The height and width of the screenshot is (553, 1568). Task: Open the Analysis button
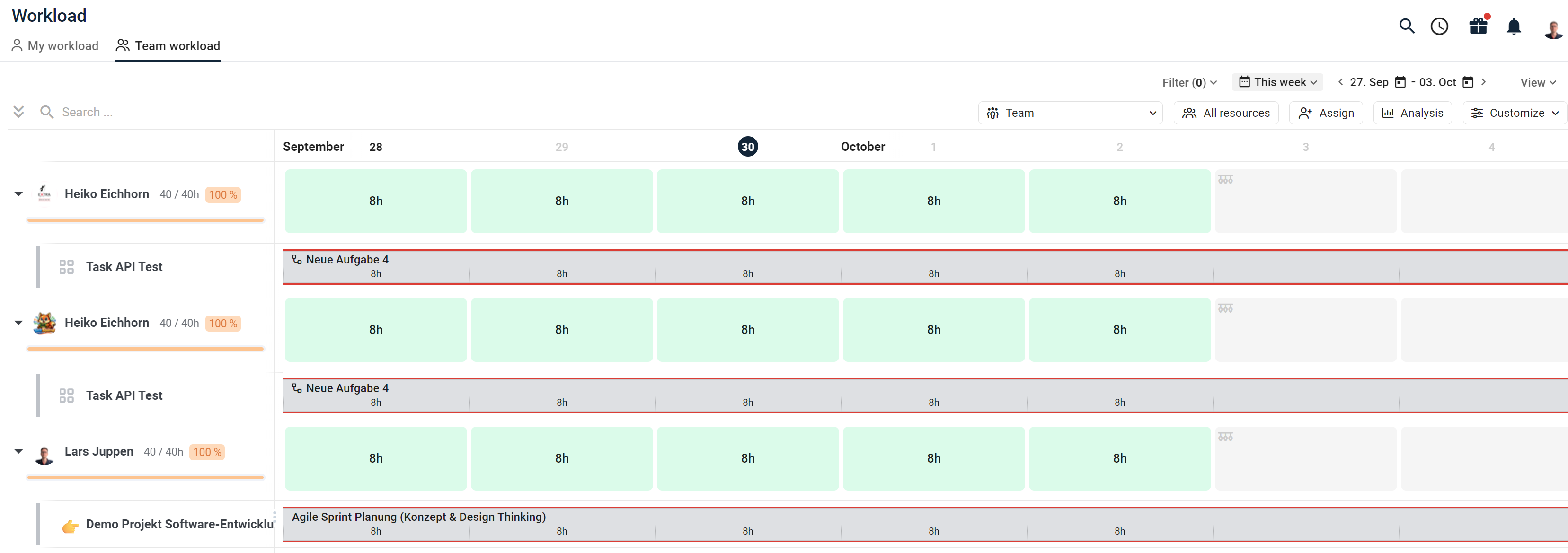pyautogui.click(x=1412, y=113)
